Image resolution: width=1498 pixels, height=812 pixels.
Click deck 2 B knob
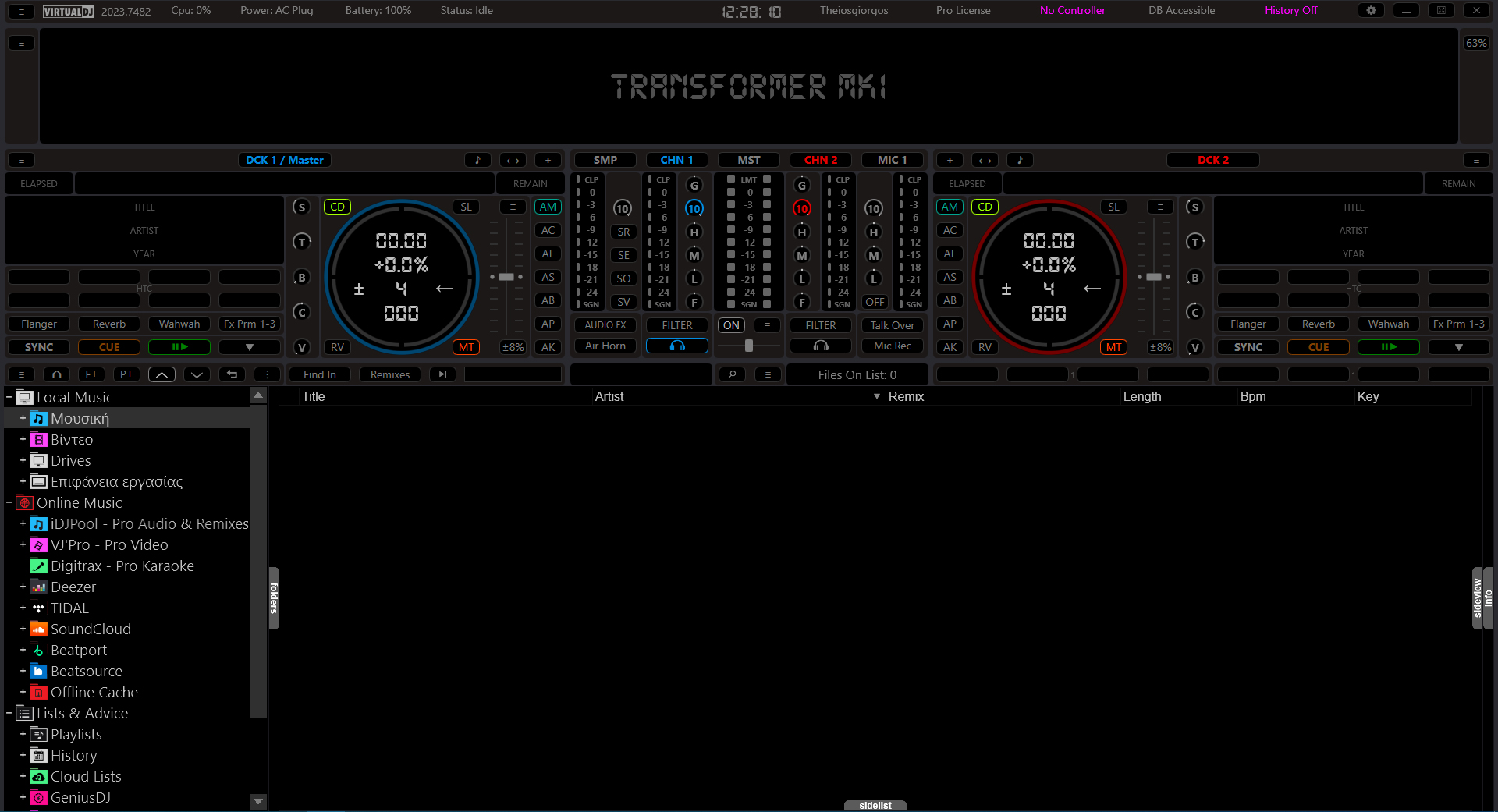(1194, 278)
